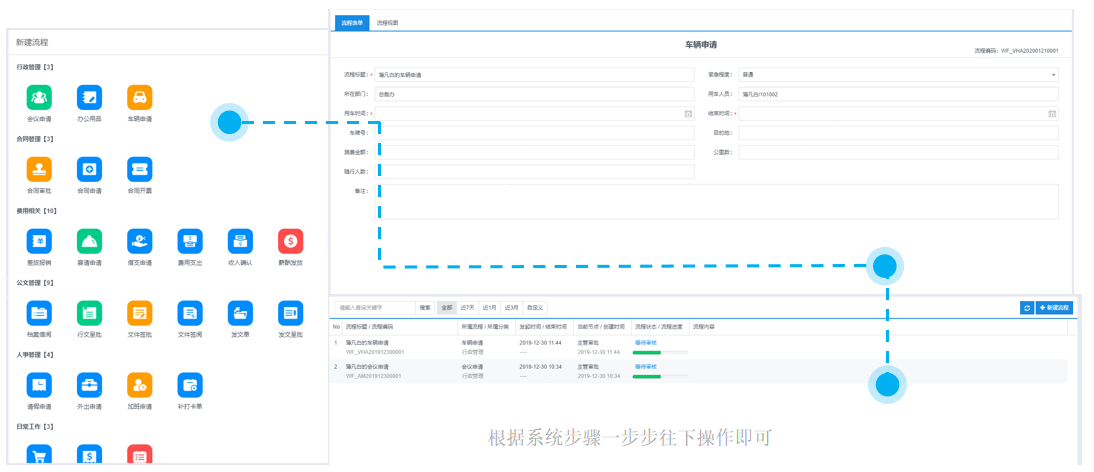Click progress bar of 车辆申请 row
1094x472 pixels.
(x=661, y=352)
